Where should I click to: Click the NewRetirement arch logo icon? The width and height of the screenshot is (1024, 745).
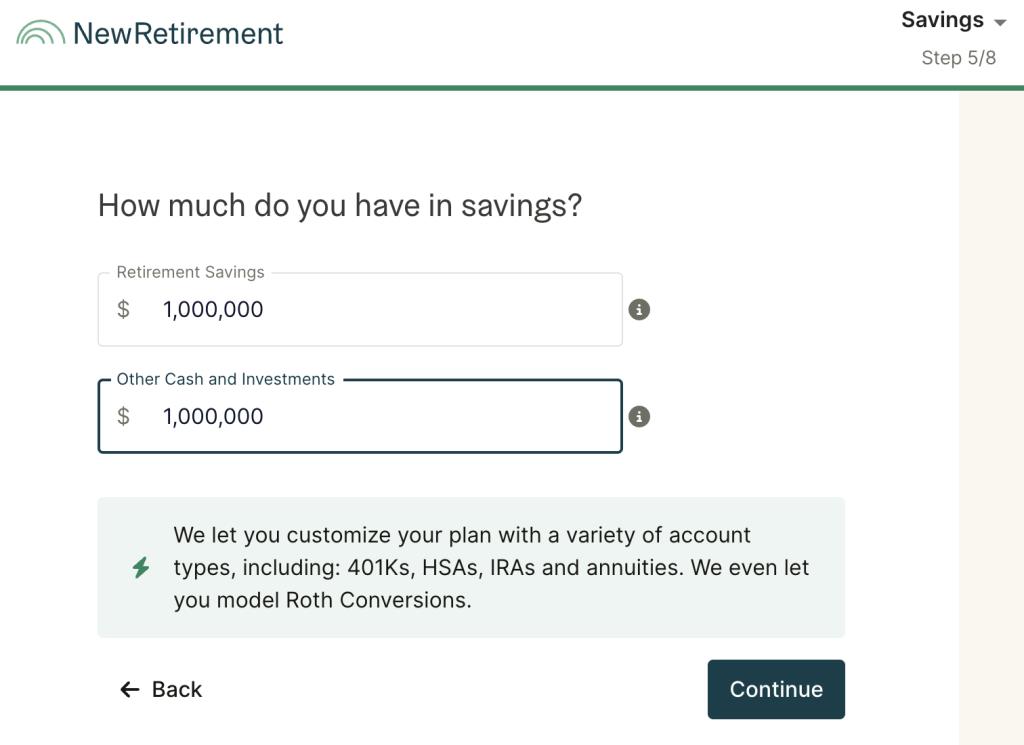tap(40, 33)
